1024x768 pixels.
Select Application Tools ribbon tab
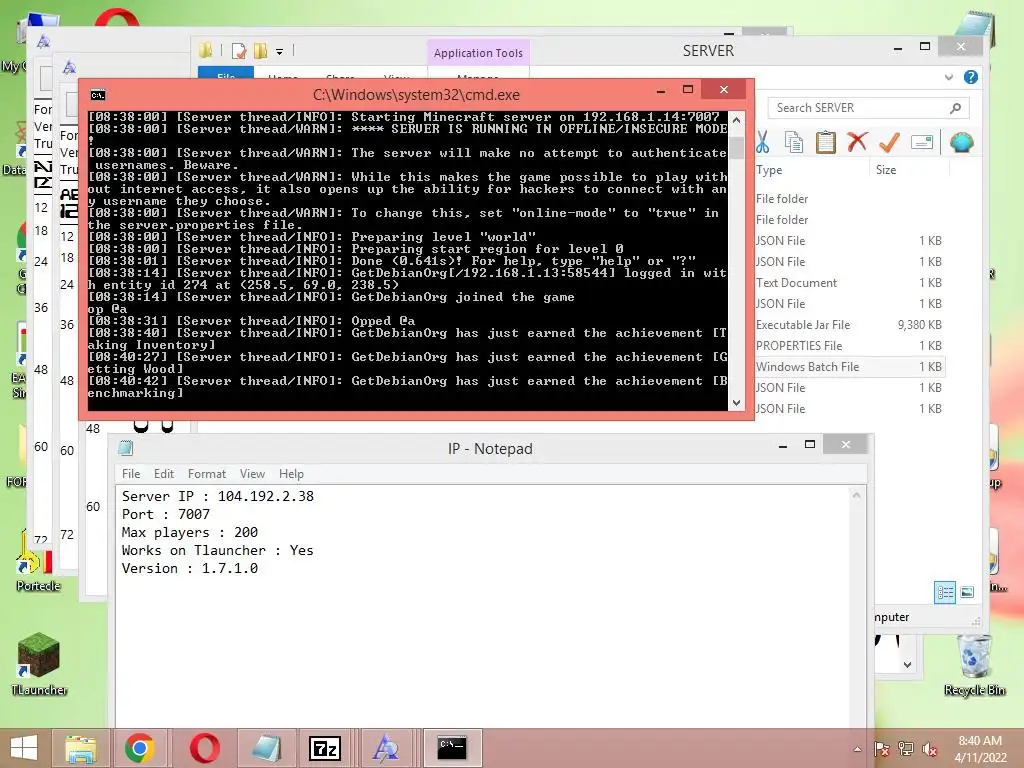click(x=478, y=53)
